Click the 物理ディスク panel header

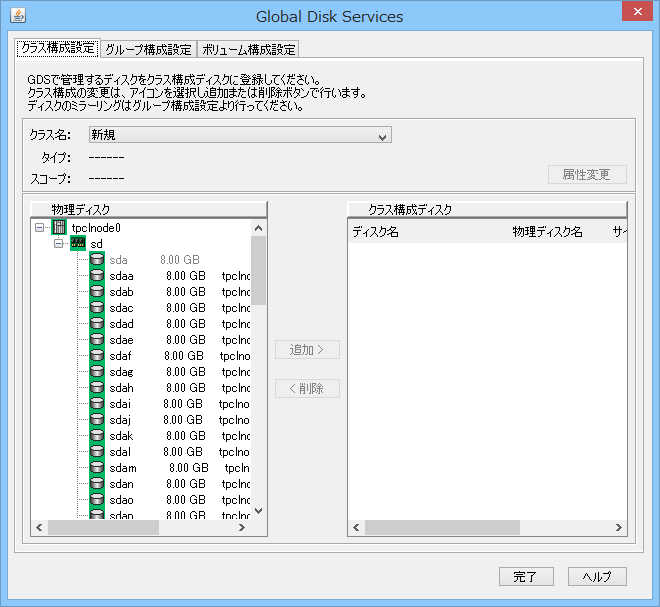point(149,209)
